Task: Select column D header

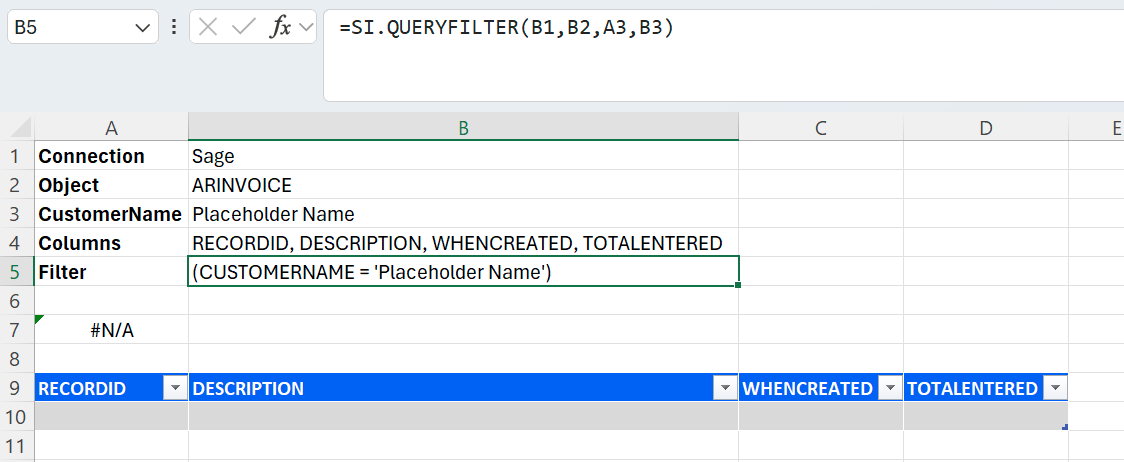Action: pos(985,128)
